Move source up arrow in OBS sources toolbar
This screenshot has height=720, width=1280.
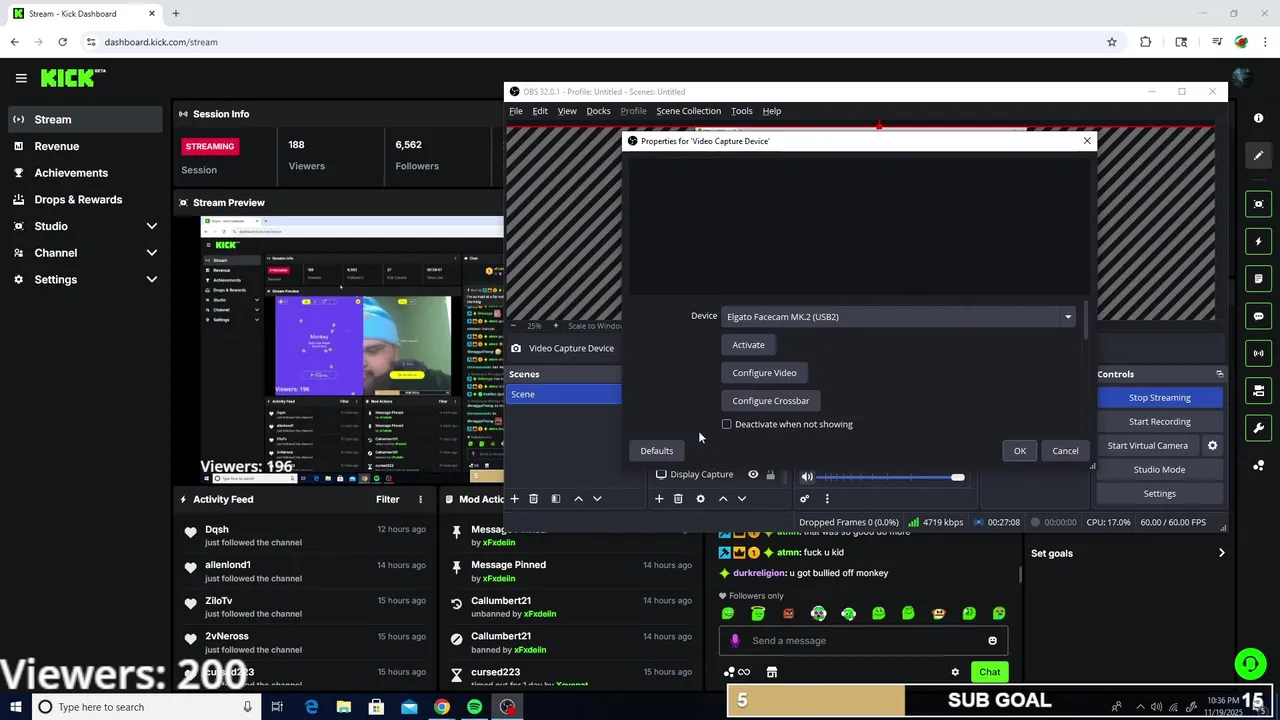point(723,499)
